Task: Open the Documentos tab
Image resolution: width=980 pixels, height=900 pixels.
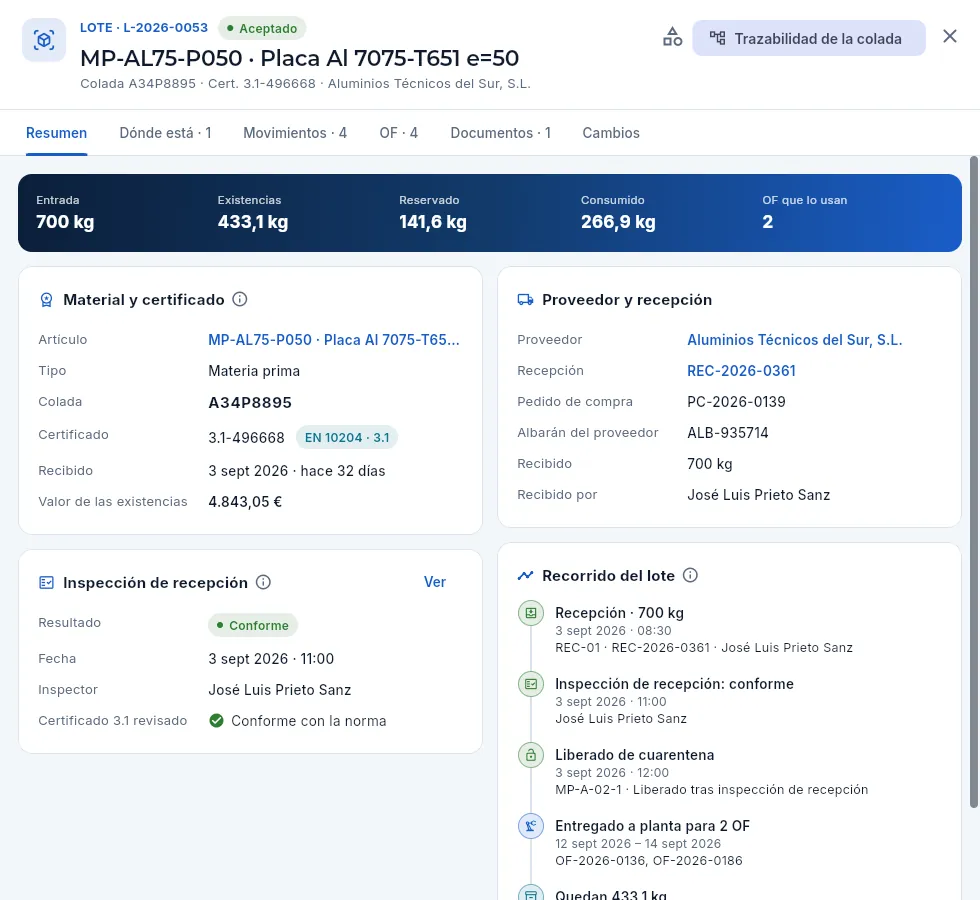Action: (x=501, y=133)
